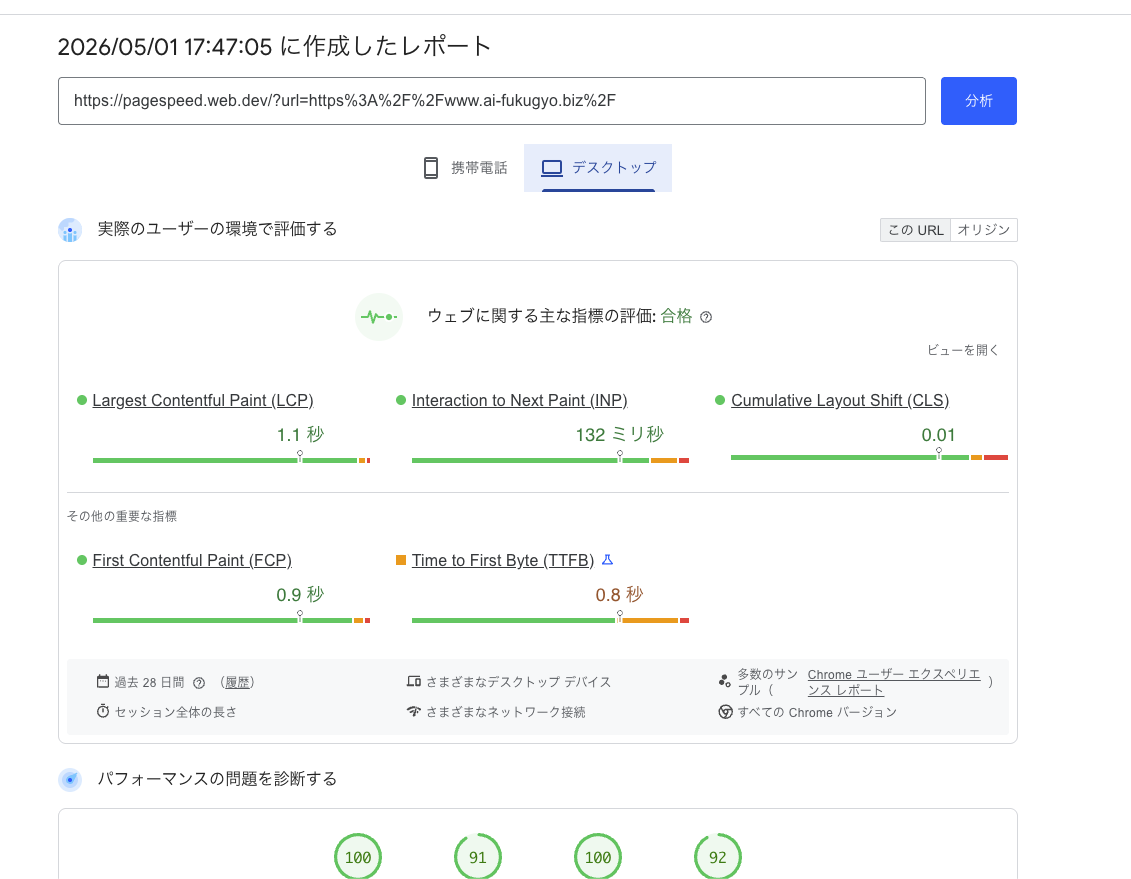Click the mobile phone icon
1131x879 pixels.
pyautogui.click(x=431, y=168)
